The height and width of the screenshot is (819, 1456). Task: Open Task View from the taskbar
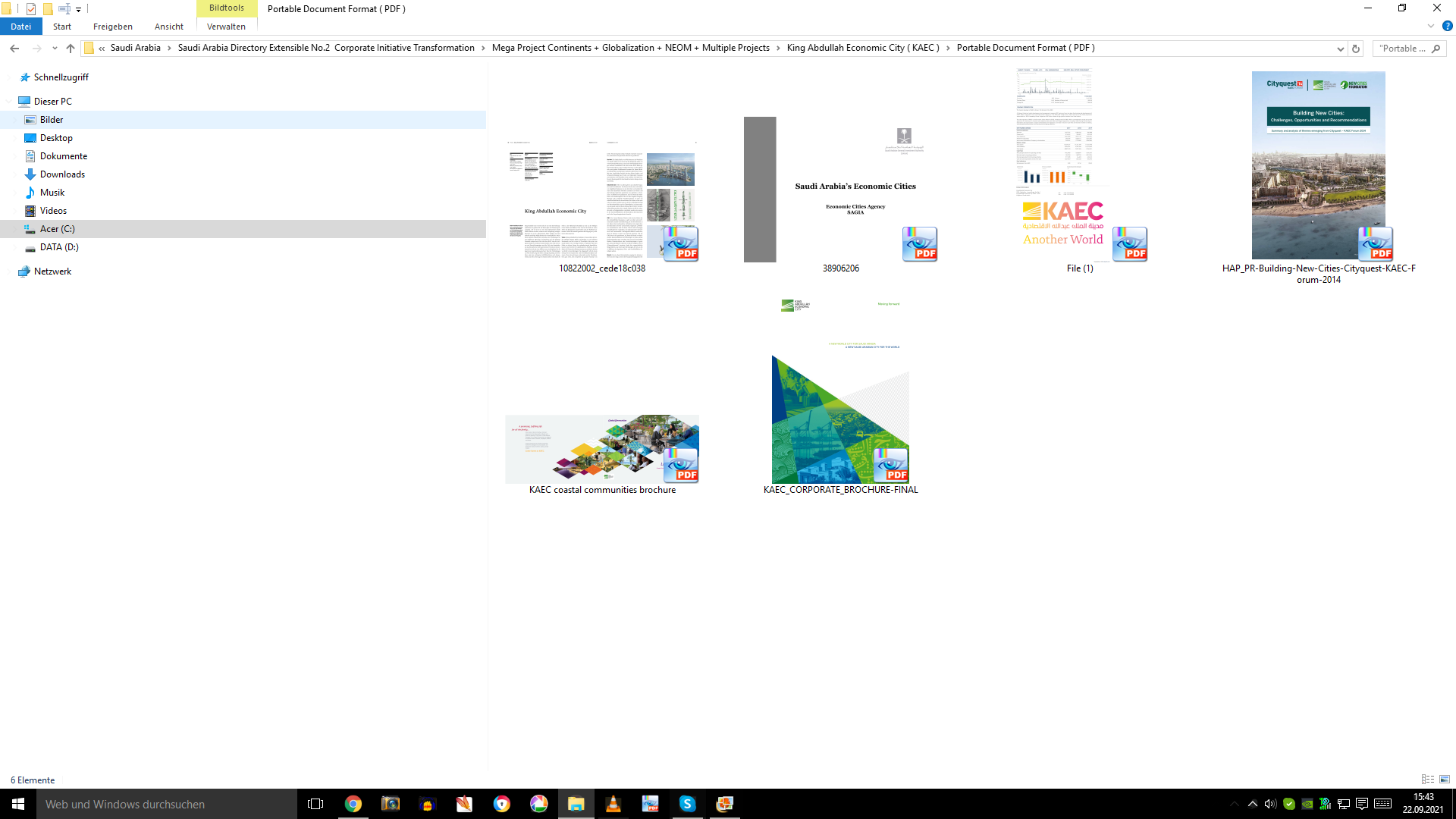(315, 804)
